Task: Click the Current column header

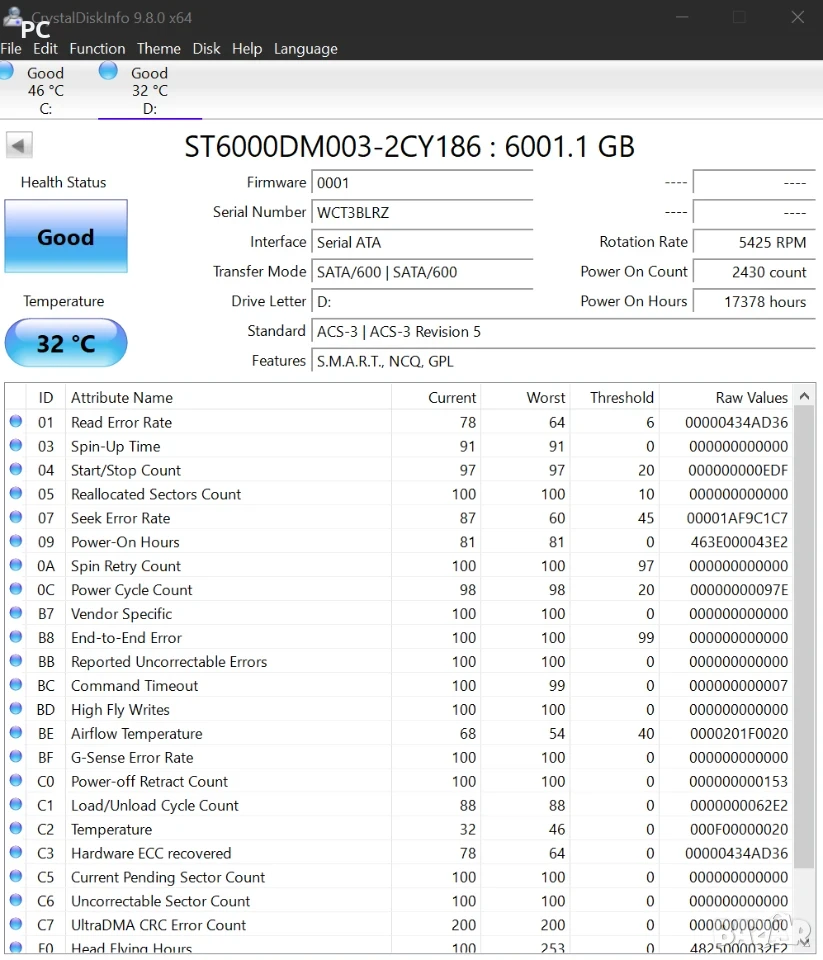Action: click(x=436, y=398)
